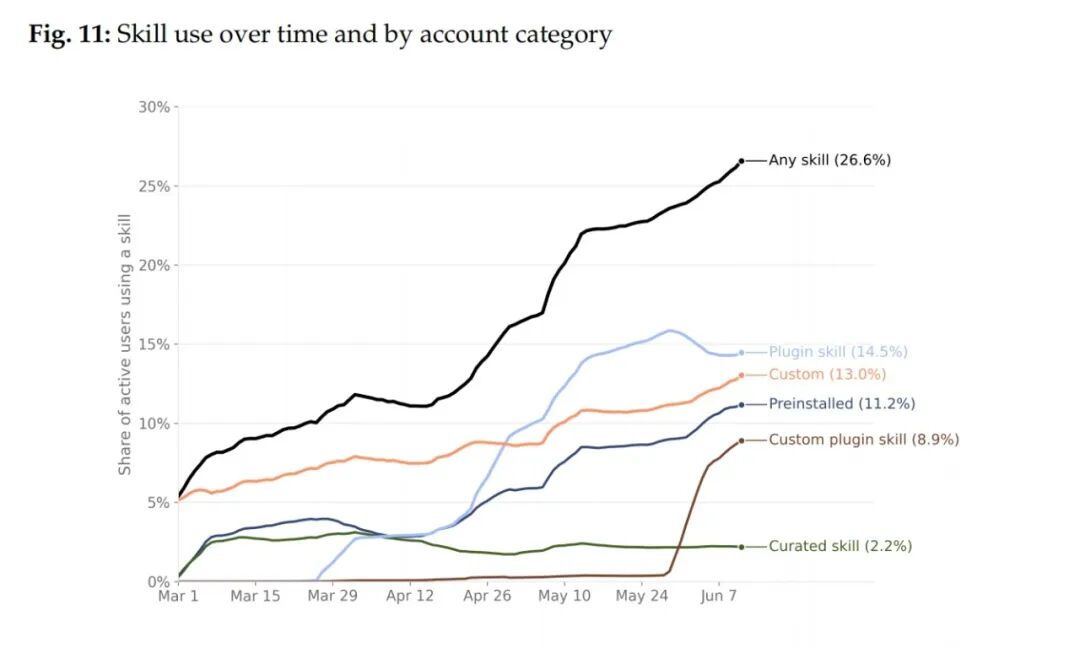Click the light blue Plugin skill endpoint dot
This screenshot has height=648, width=1080.
point(742,353)
